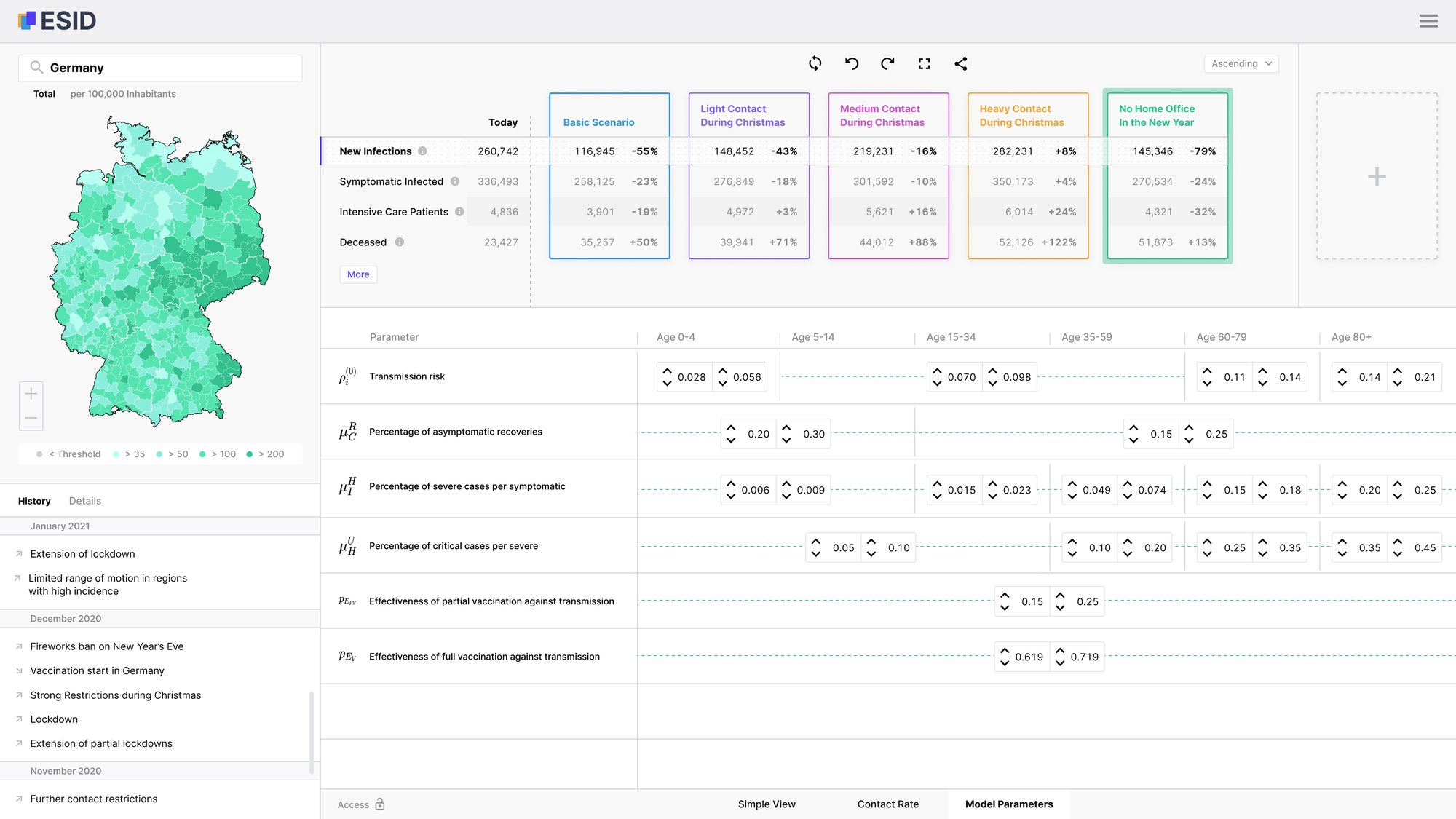
Task: Zoom in on the Germany map
Action: 31,394
